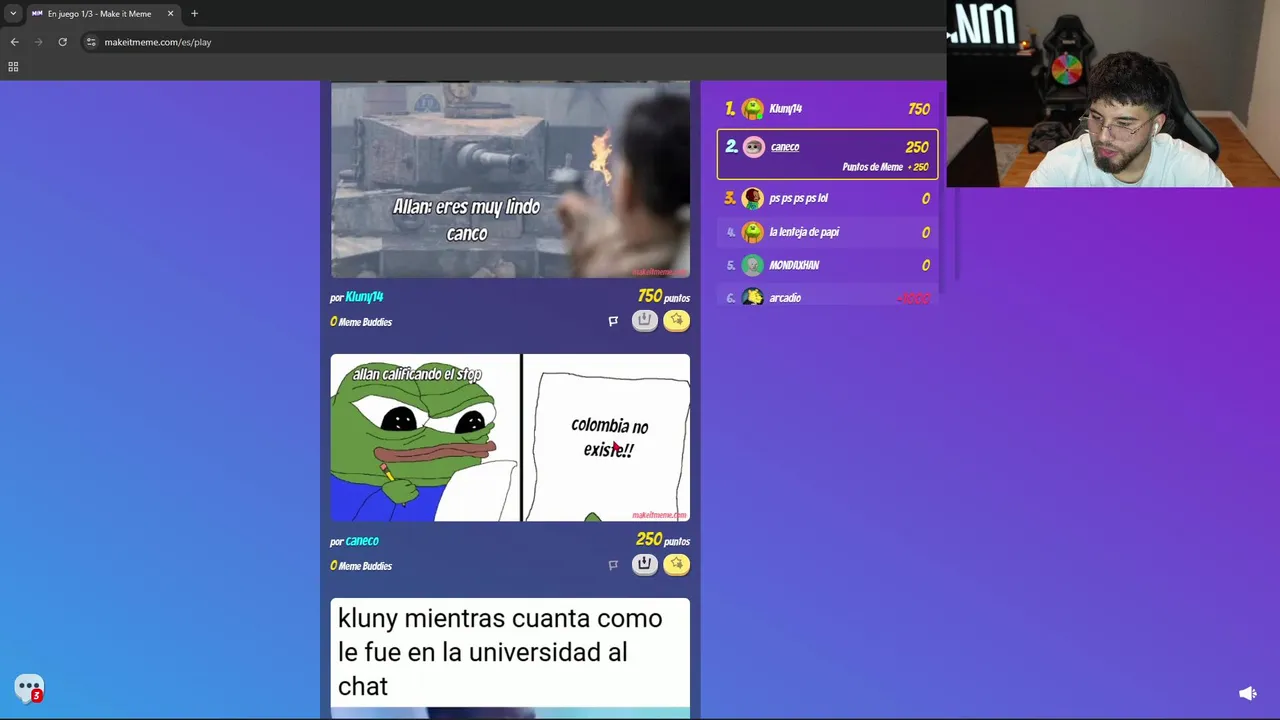Viewport: 1280px width, 720px height.
Task: Select the ps ps ps lol name
Action: tap(798, 198)
